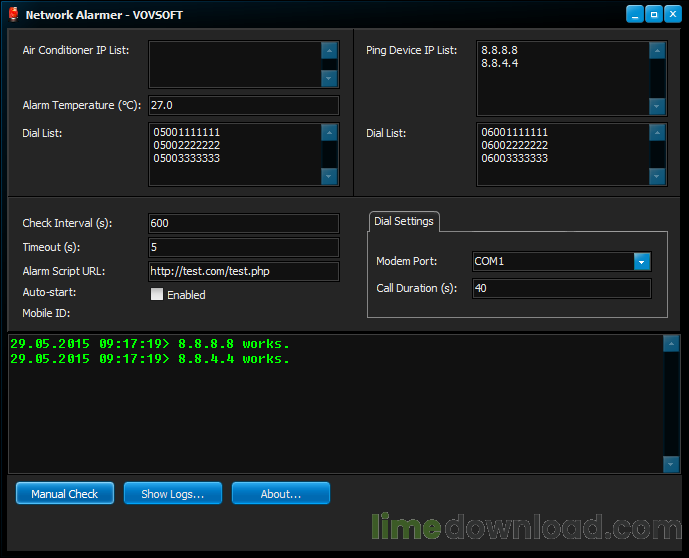This screenshot has width=689, height=558.
Task: Click the Alarm Temperature field
Action: click(243, 105)
